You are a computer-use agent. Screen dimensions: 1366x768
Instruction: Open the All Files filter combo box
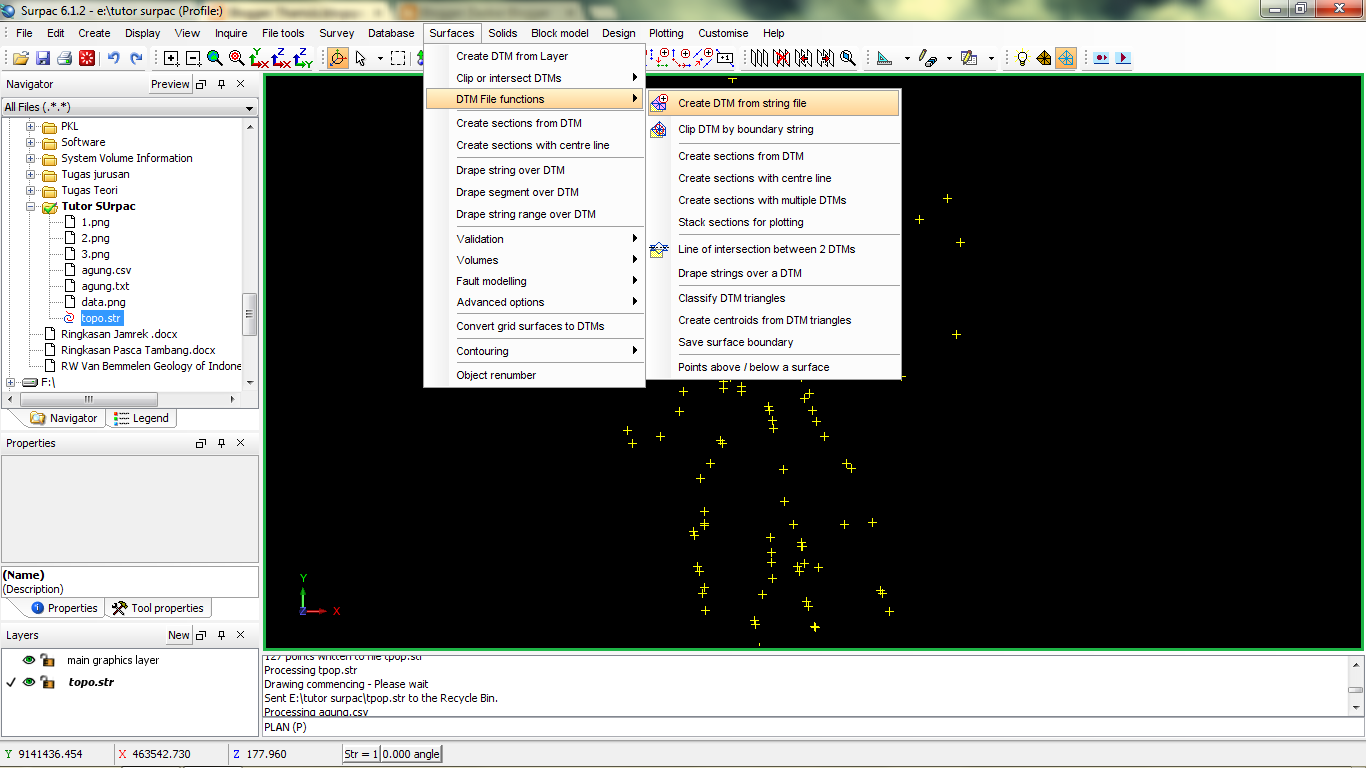[x=130, y=107]
